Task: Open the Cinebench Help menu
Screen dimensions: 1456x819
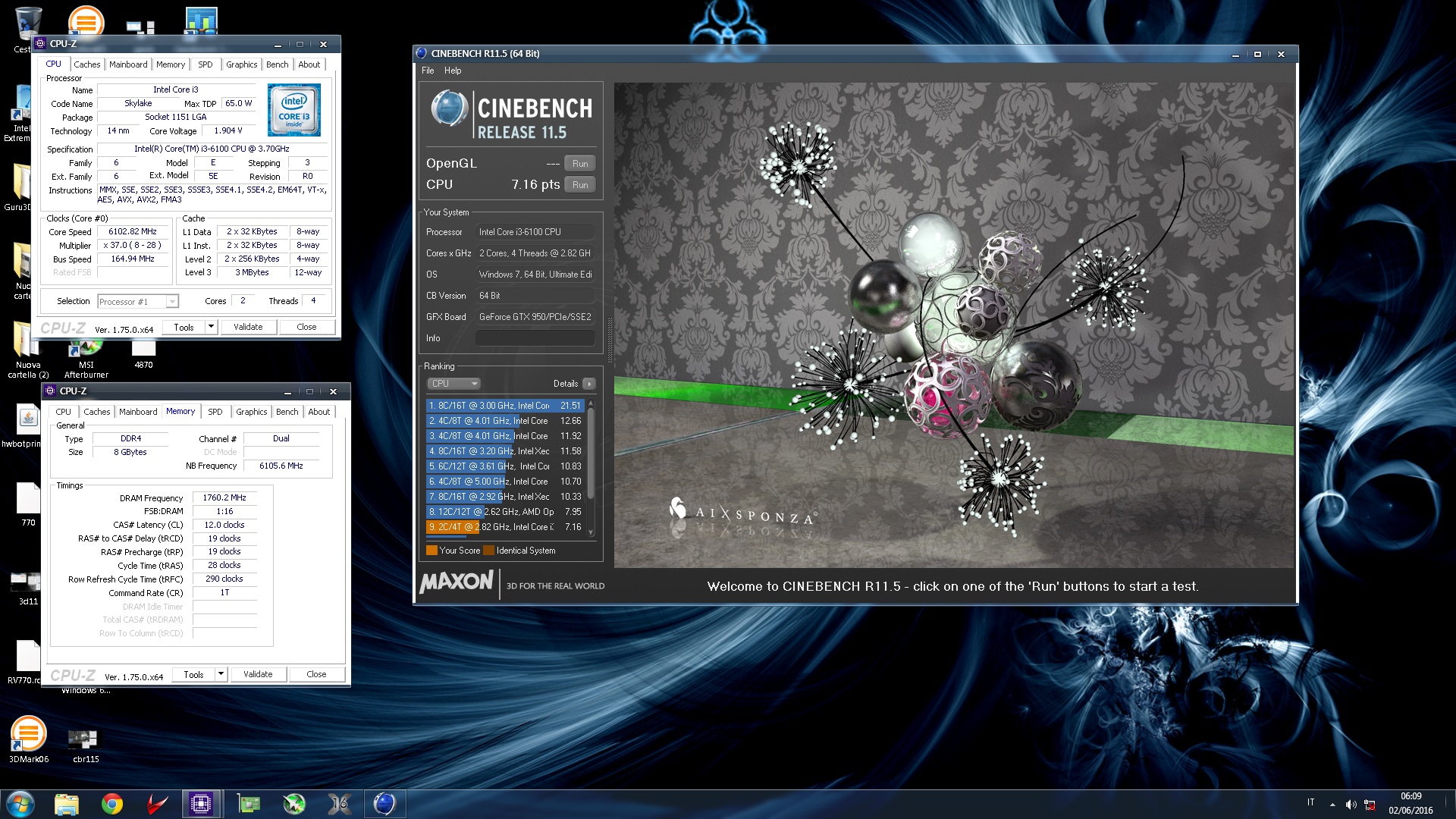Action: (453, 71)
